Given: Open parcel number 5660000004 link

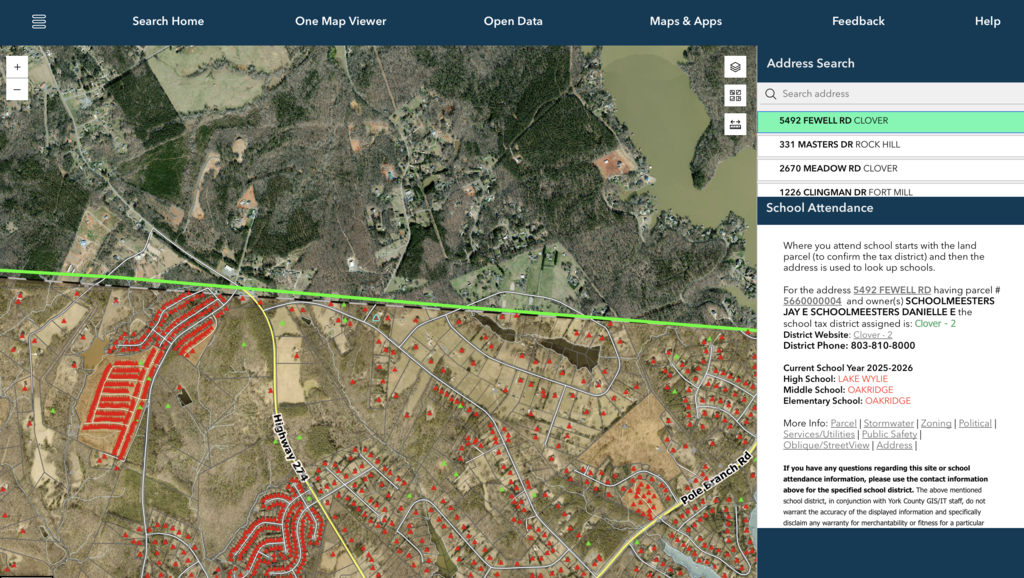Looking at the screenshot, I should (x=811, y=301).
